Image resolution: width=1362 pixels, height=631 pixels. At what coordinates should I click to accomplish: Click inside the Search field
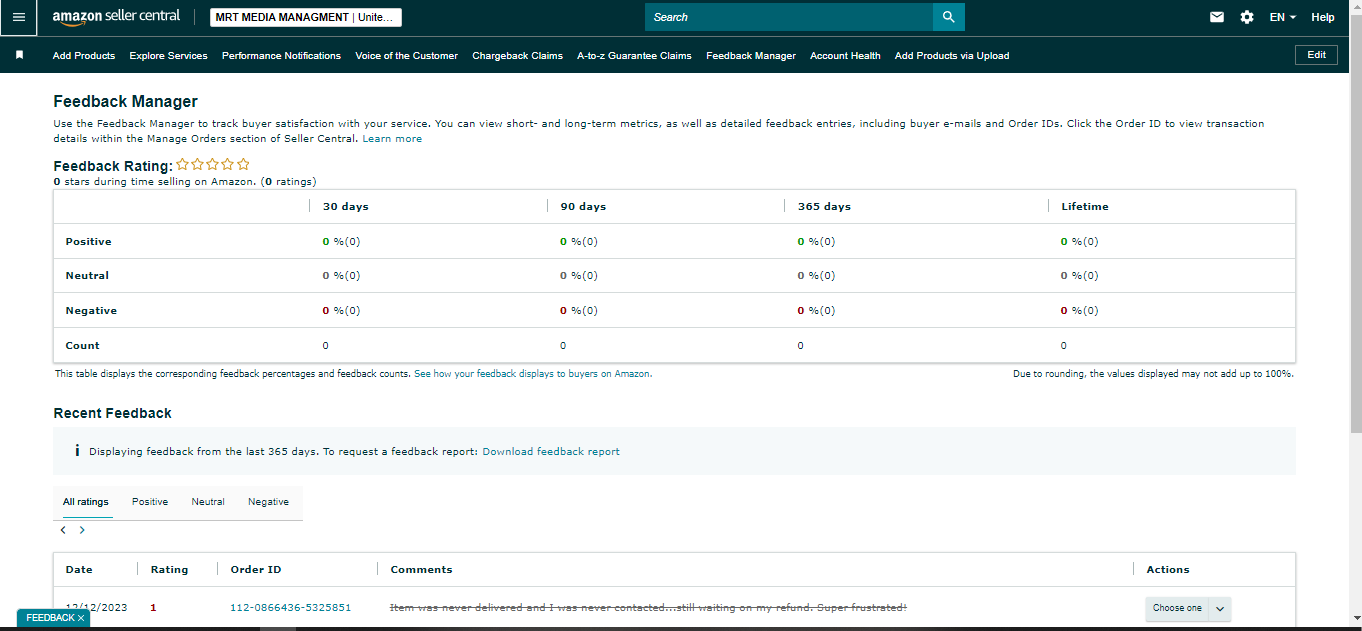coord(789,17)
